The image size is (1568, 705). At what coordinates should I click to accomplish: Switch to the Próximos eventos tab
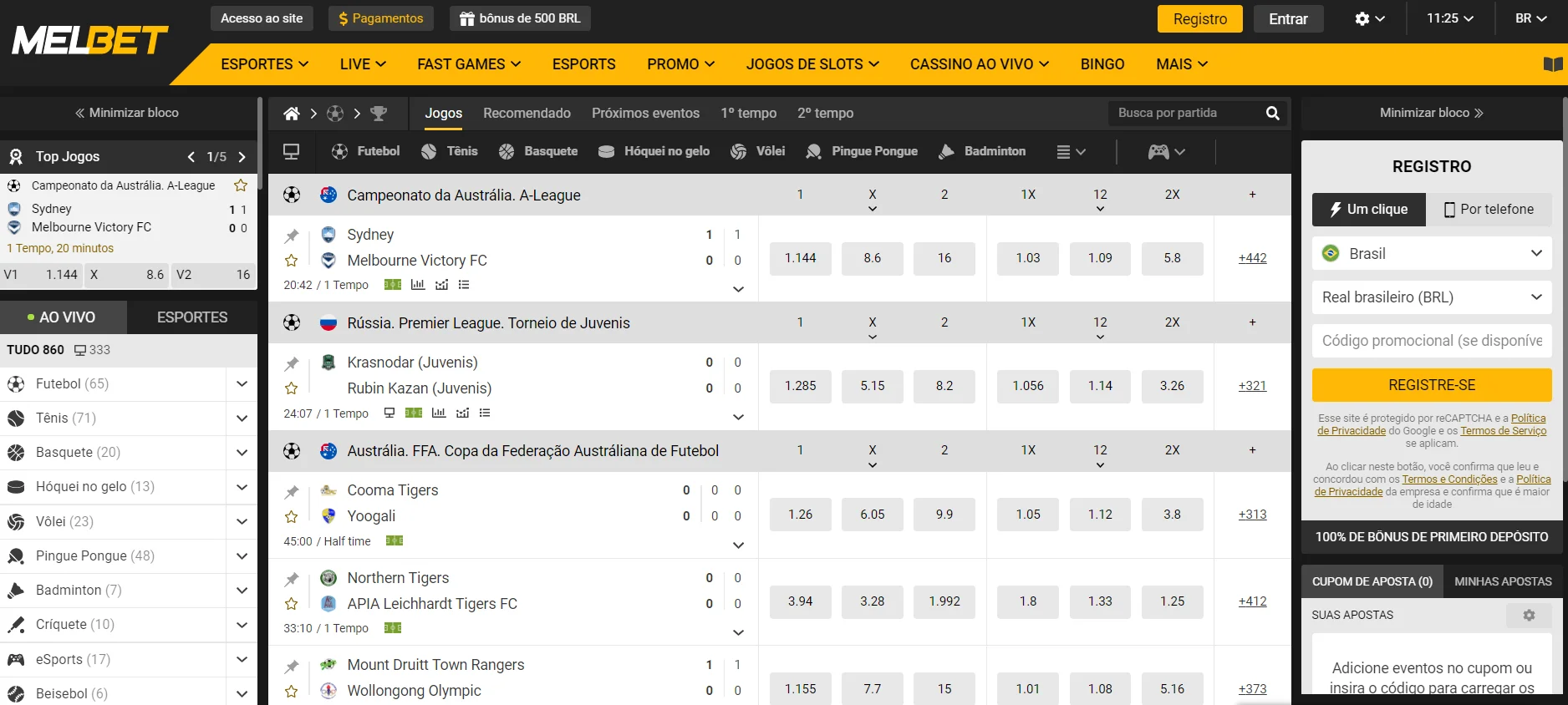tap(645, 114)
